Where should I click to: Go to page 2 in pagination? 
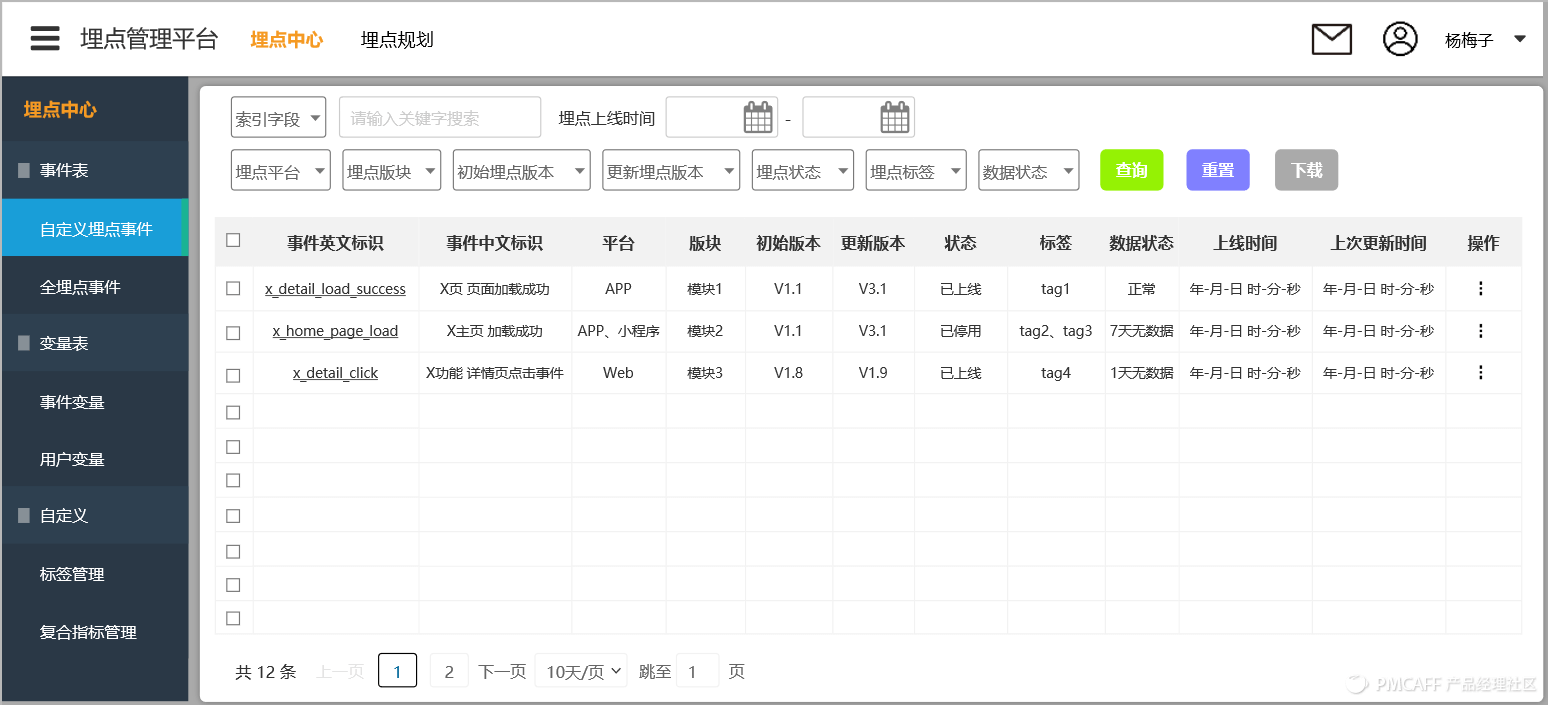tap(449, 671)
